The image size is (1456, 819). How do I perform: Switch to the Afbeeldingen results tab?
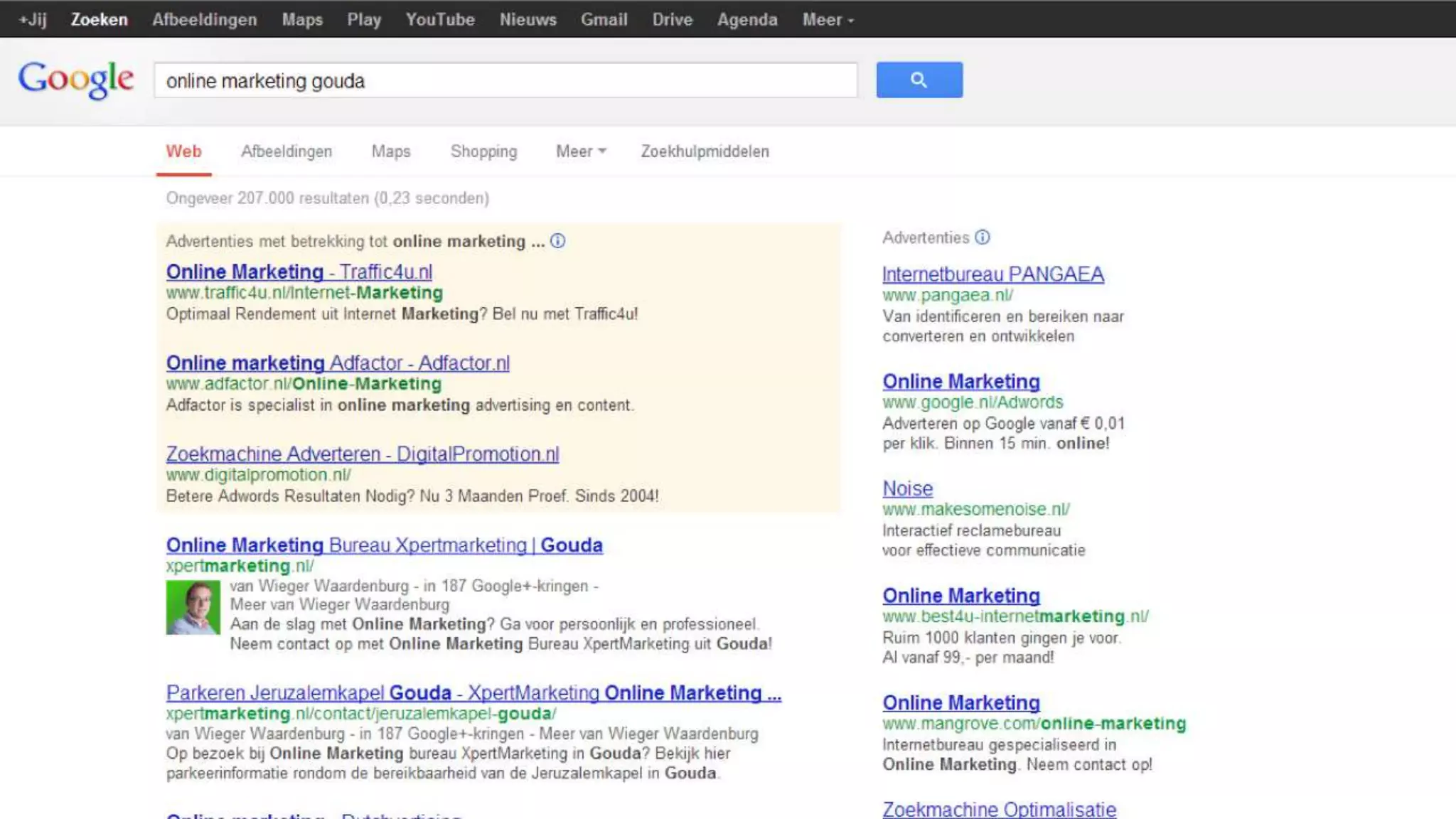(286, 151)
